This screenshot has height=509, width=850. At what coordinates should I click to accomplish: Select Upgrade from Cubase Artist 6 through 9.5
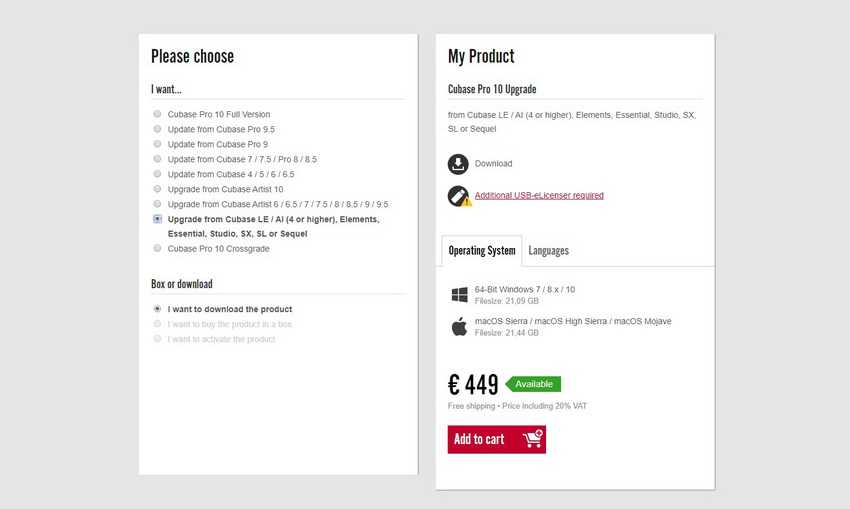pyautogui.click(x=157, y=204)
